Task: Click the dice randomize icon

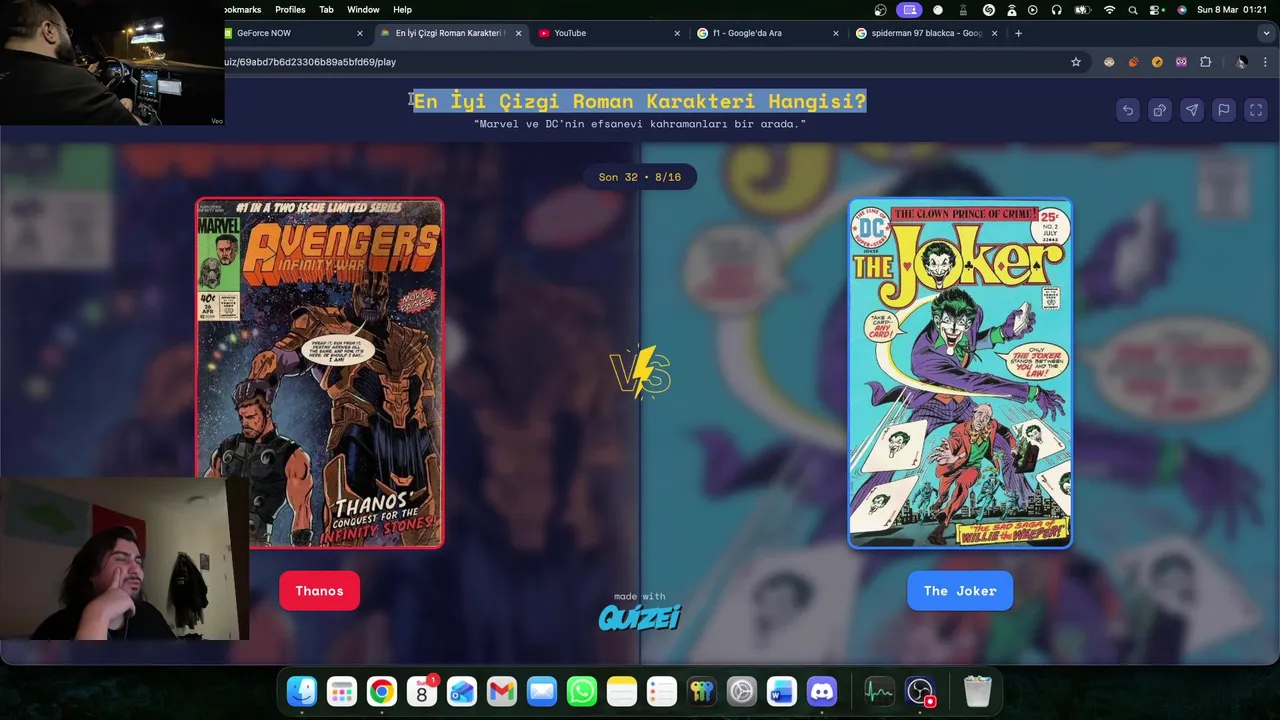Action: pyautogui.click(x=1160, y=110)
